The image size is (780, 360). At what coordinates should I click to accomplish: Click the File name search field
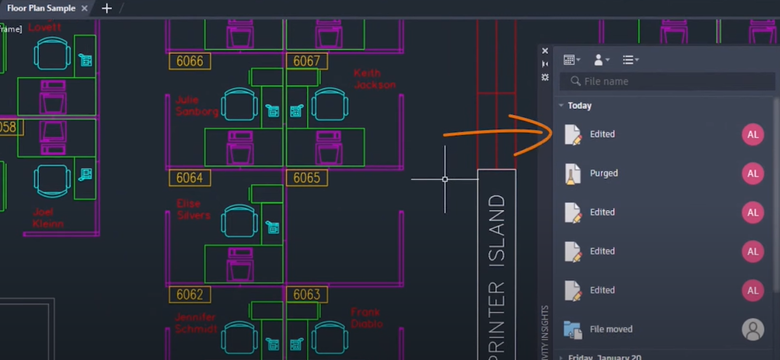click(667, 81)
